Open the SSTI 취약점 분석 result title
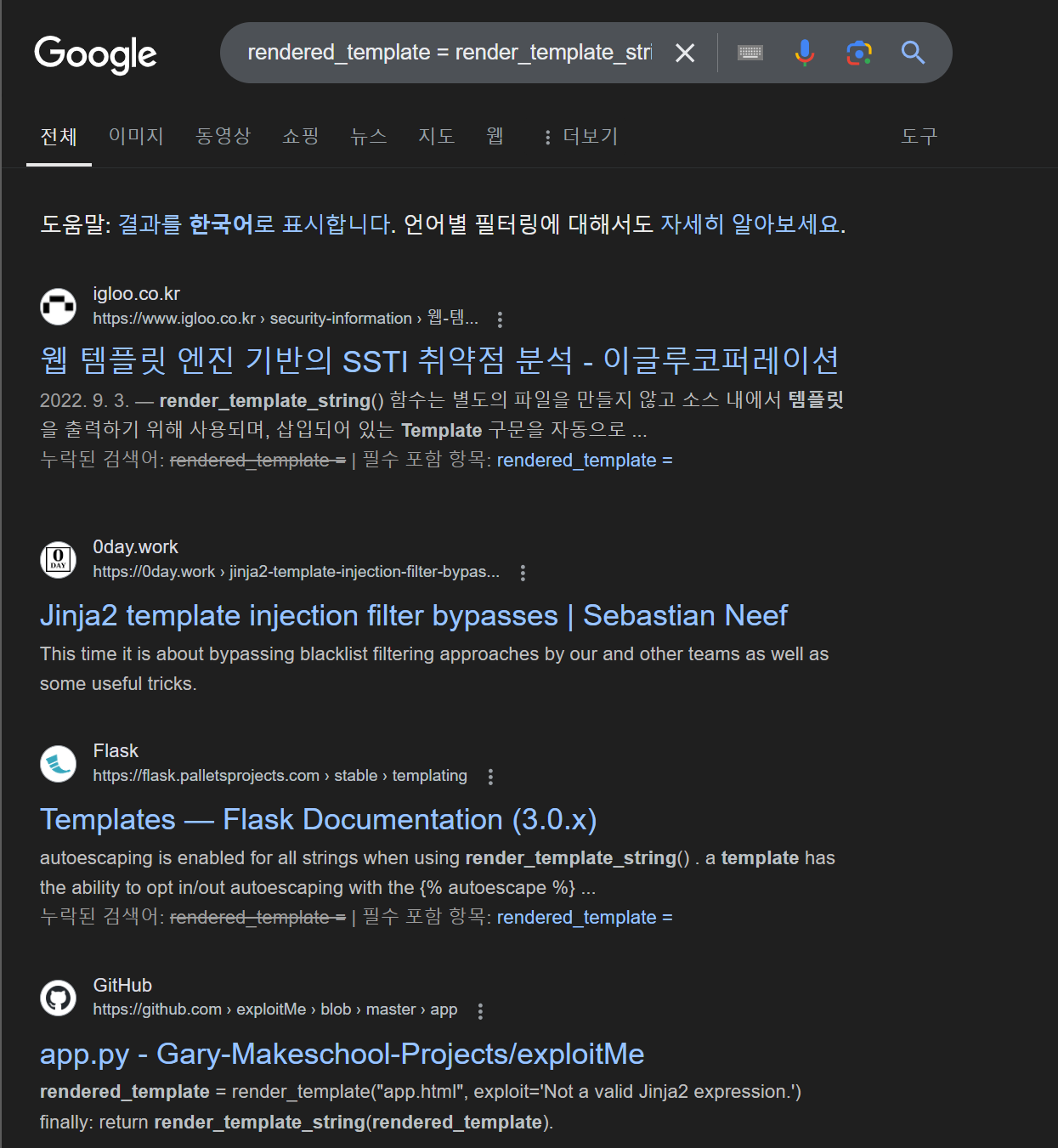This screenshot has height=1148, width=1058. pos(439,360)
